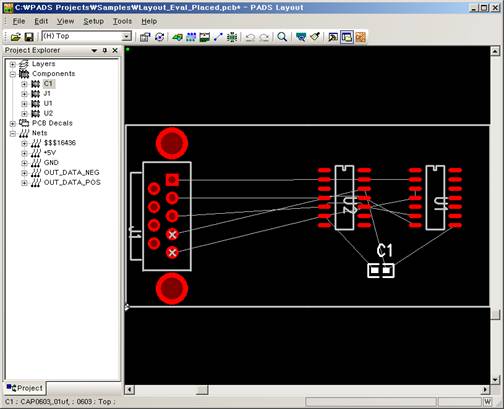This screenshot has width=504, height=409.
Task: Toggle the Output window toolbar button
Action: 333,37
